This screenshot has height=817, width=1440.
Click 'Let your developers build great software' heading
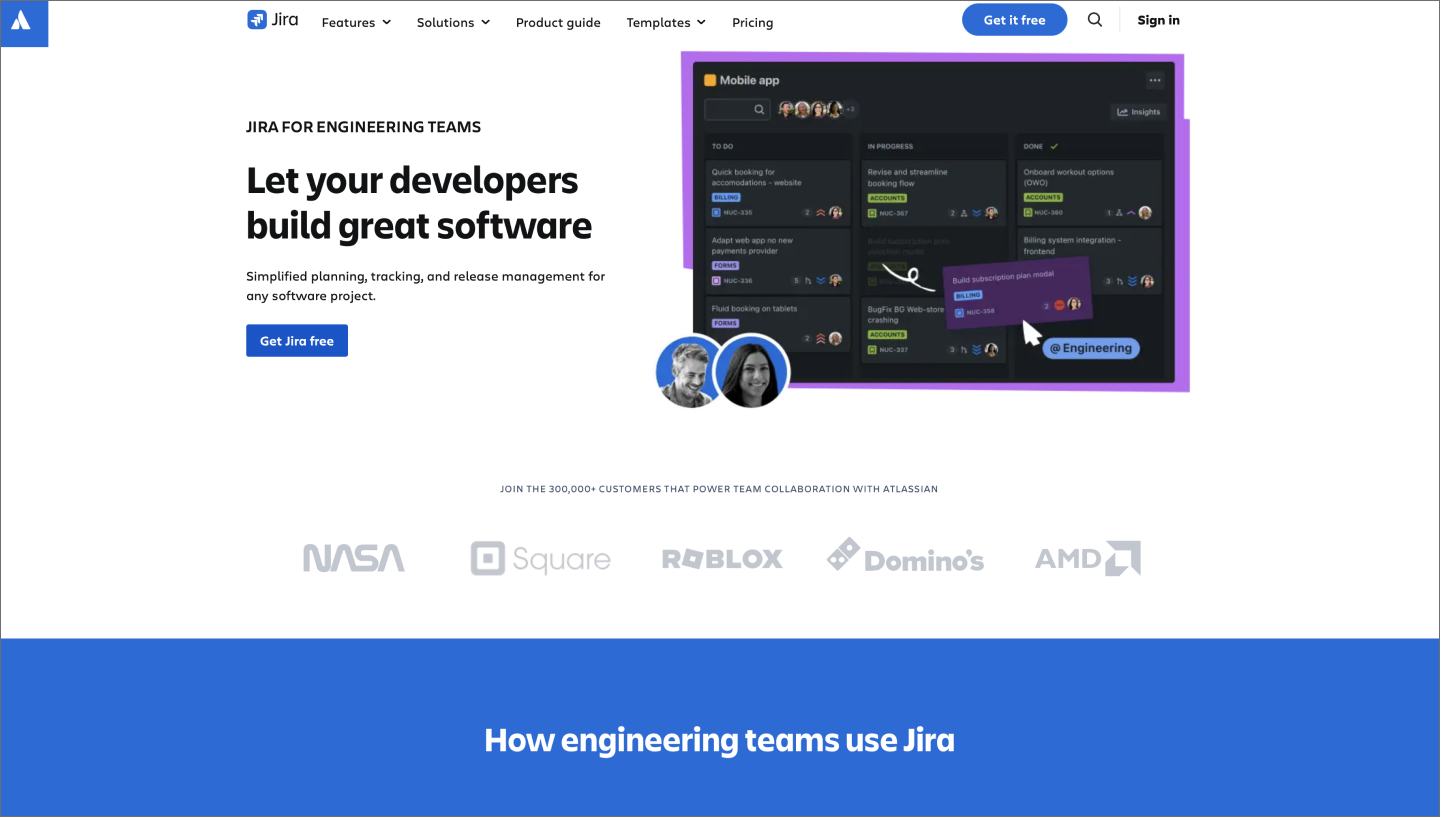point(419,203)
